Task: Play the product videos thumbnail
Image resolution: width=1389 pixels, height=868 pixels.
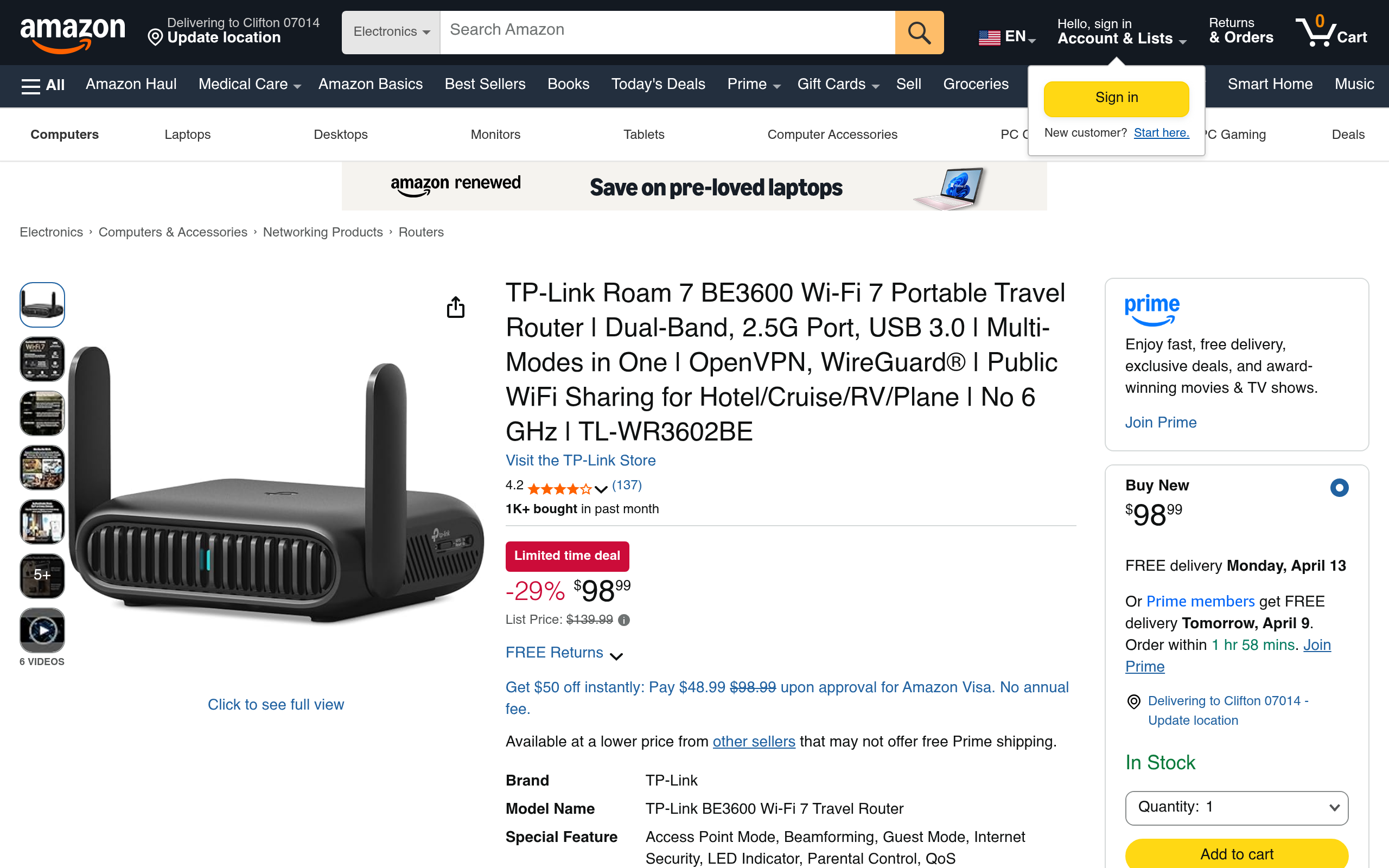Action: [x=42, y=630]
